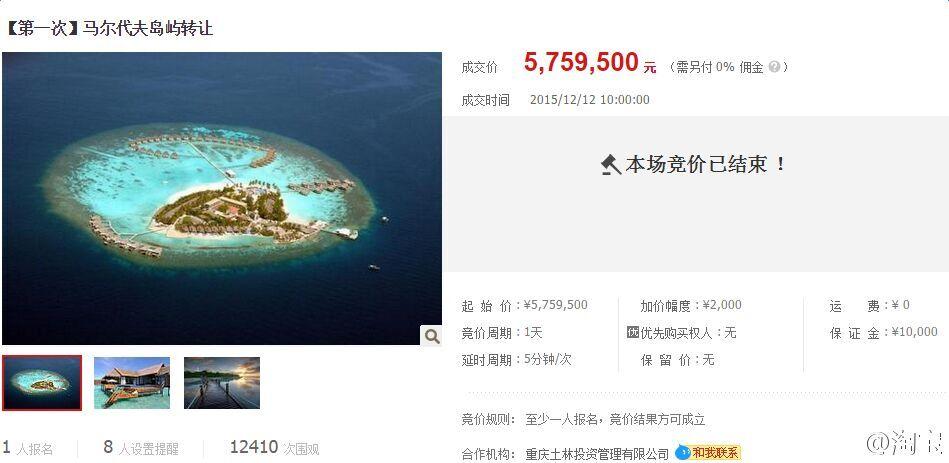
Task: Click the 保证金 ¥10,000 deposit info
Action: click(884, 332)
